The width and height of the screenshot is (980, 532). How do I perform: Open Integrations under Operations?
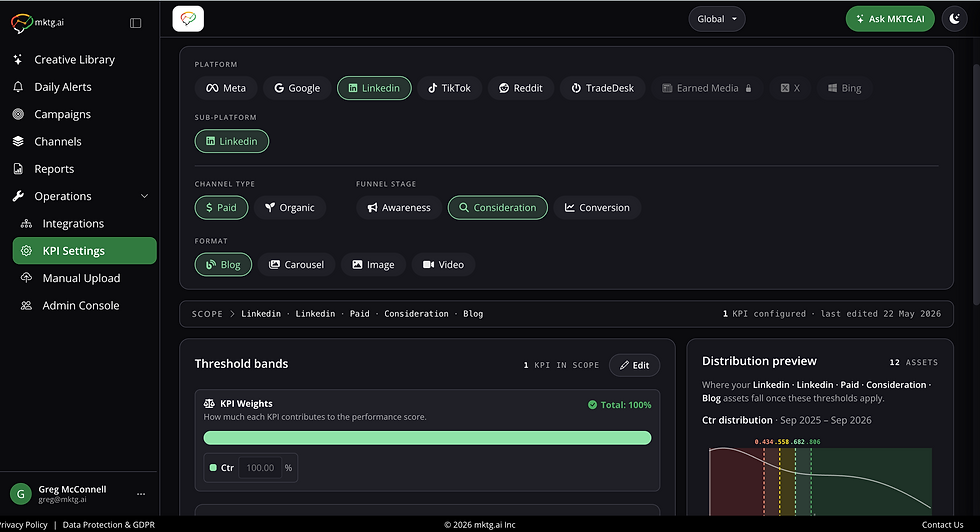(73, 224)
